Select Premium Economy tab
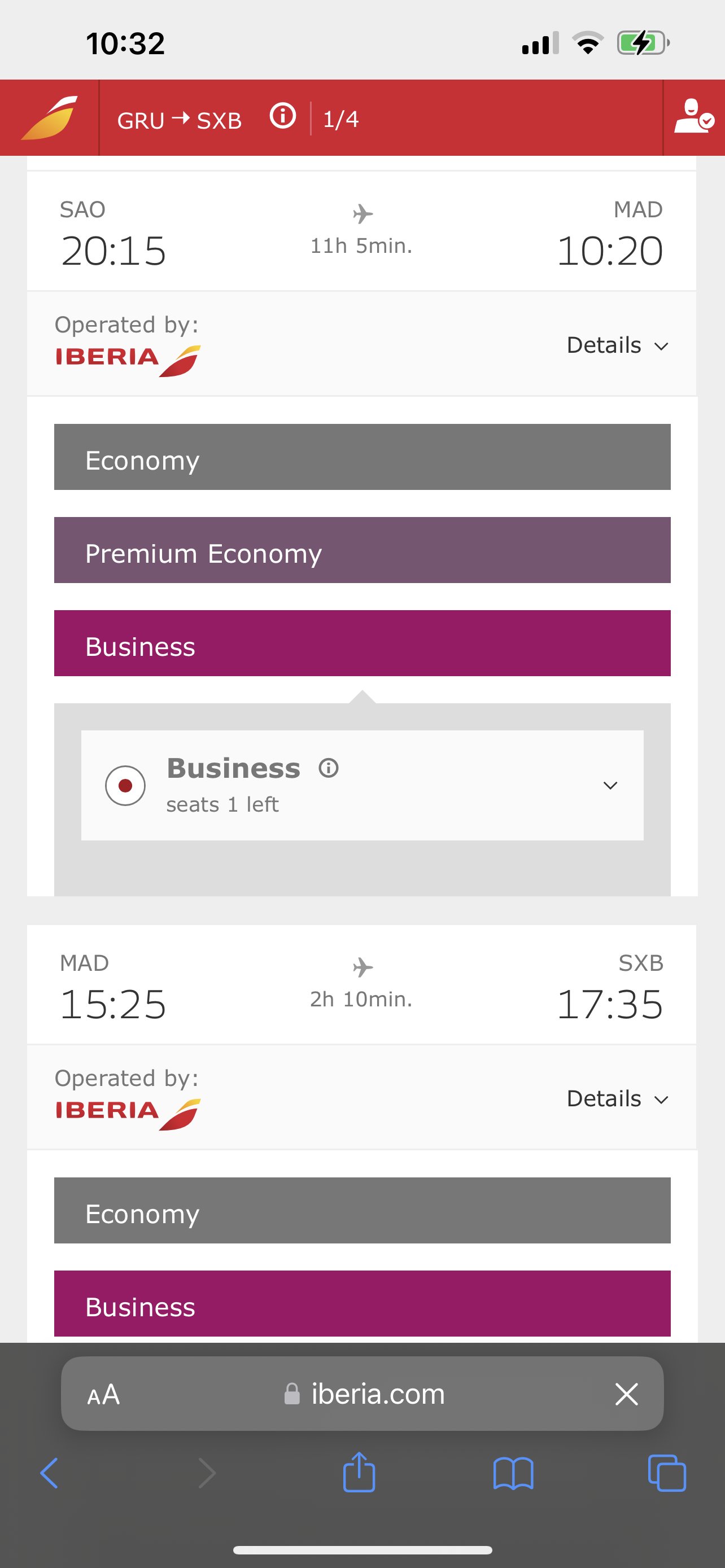This screenshot has width=725, height=1568. (x=362, y=550)
